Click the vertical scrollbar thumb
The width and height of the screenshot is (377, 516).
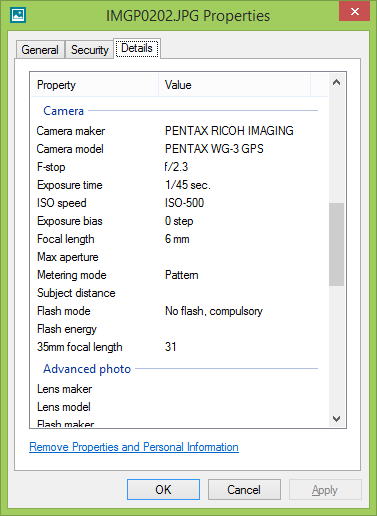336,244
